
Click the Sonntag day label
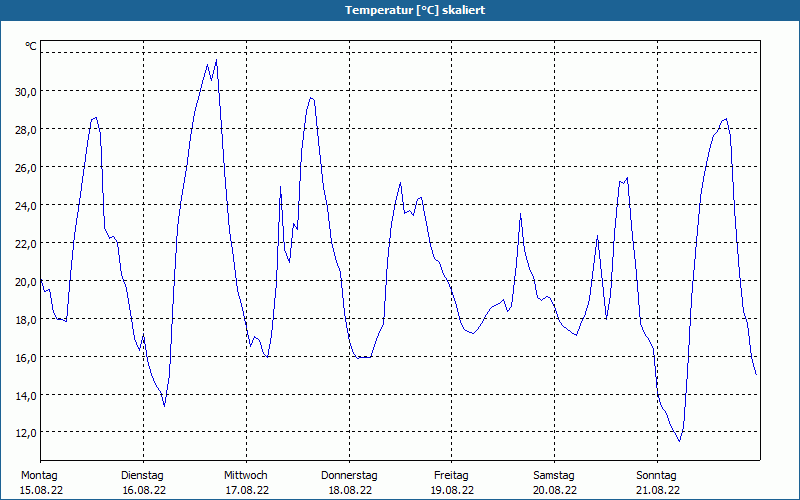point(657,476)
